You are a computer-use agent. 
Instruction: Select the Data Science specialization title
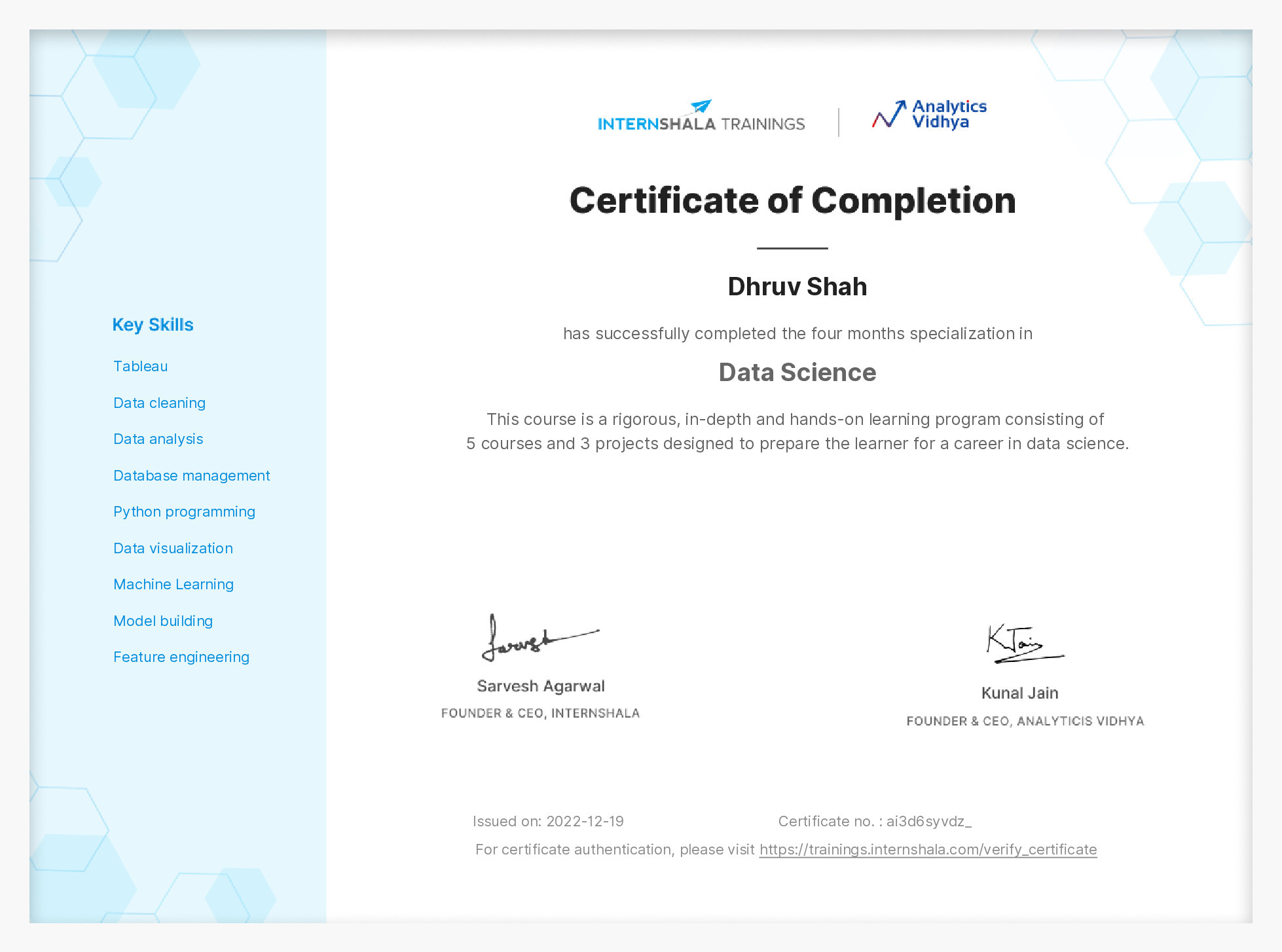[796, 372]
